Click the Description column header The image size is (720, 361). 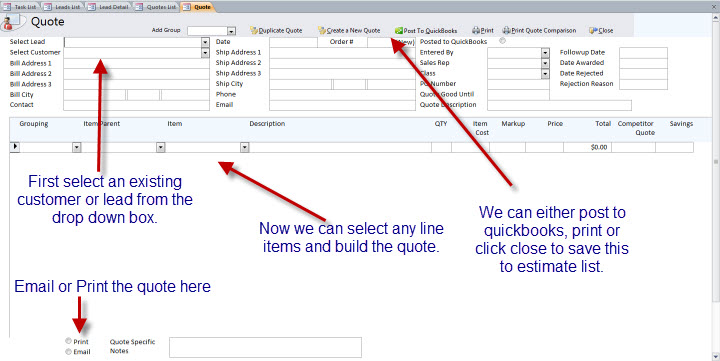pos(267,124)
